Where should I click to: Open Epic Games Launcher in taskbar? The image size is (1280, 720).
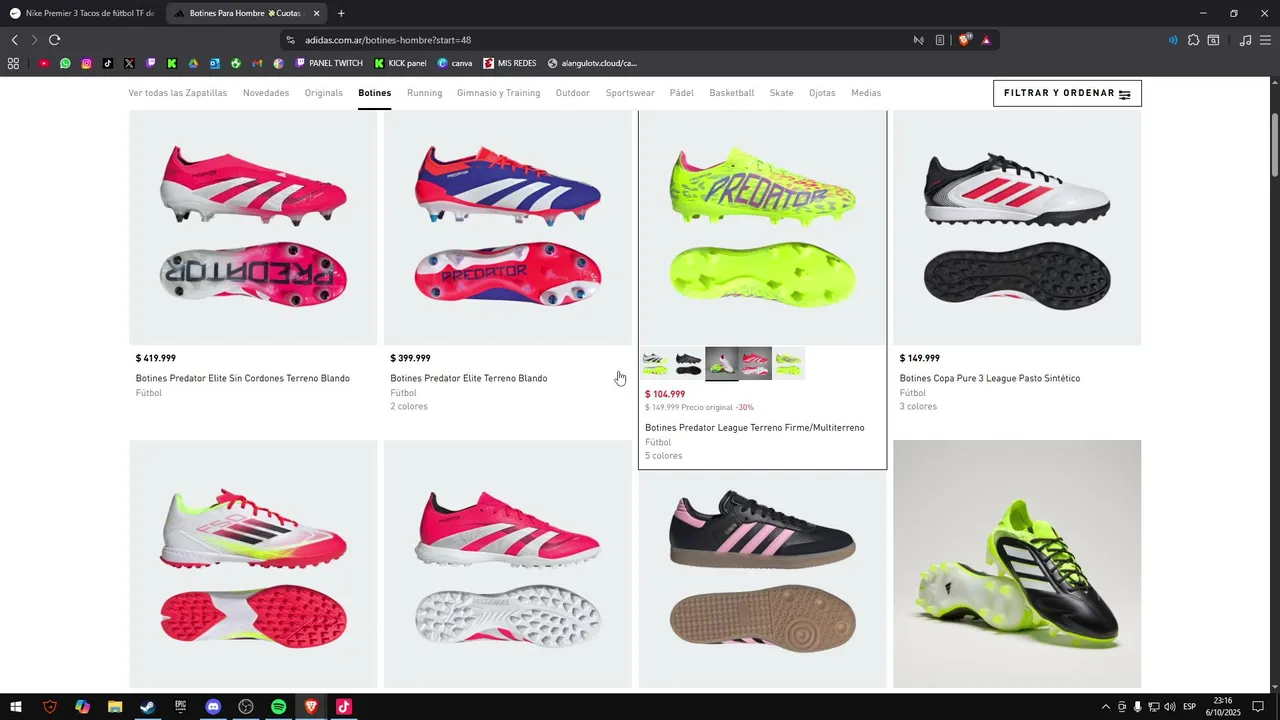click(x=180, y=707)
